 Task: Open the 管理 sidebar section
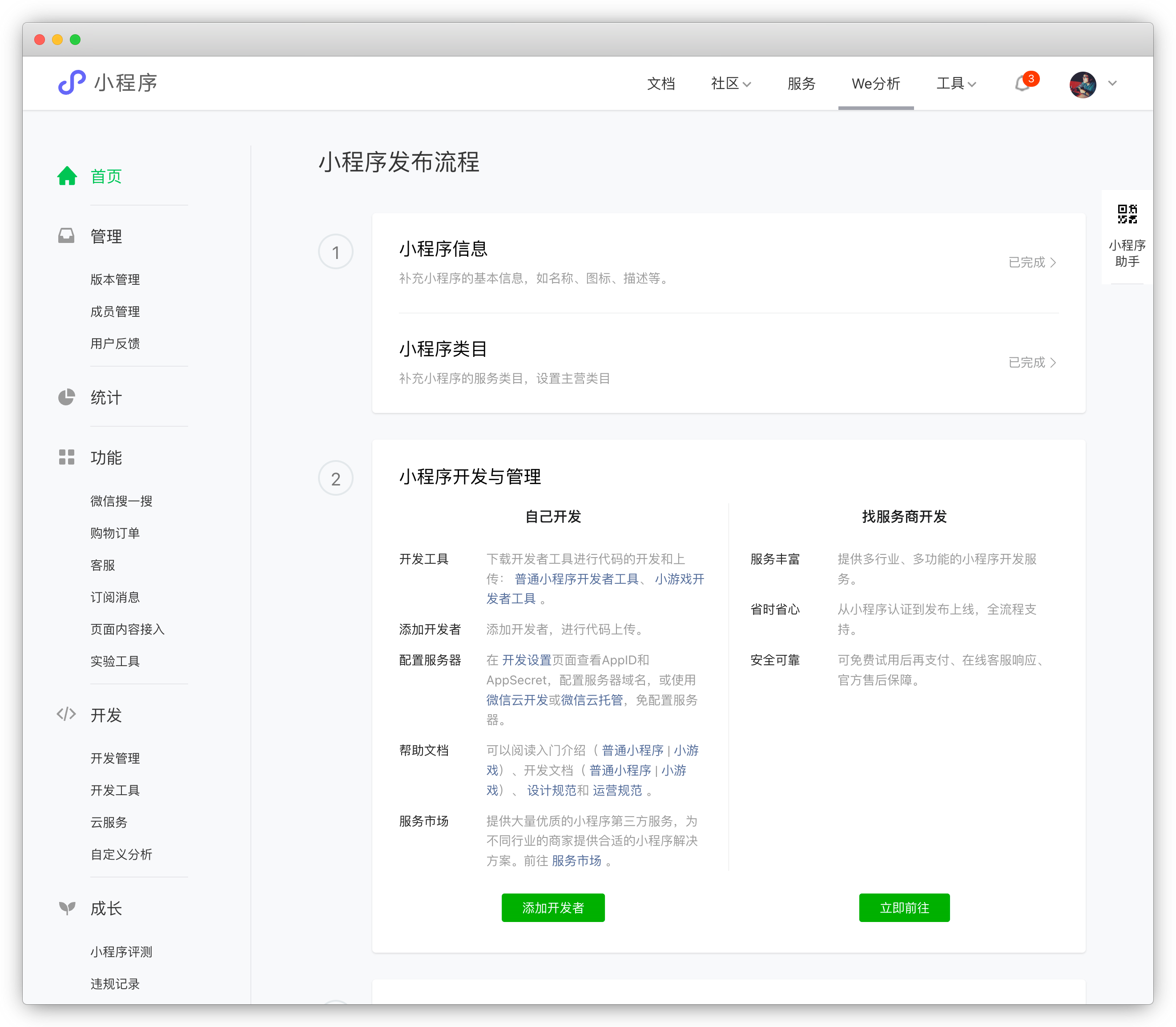click(x=106, y=236)
